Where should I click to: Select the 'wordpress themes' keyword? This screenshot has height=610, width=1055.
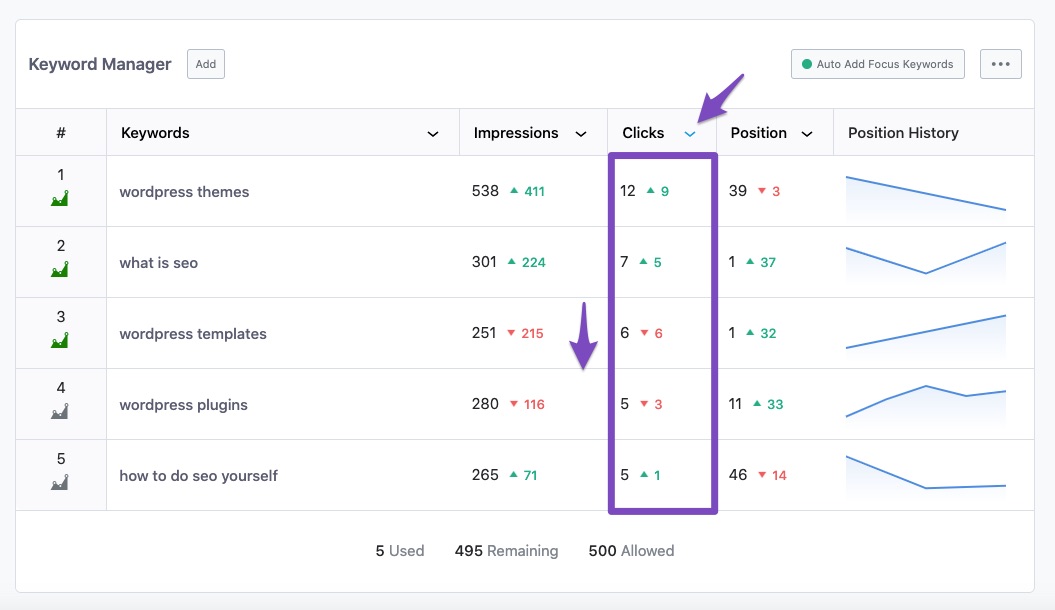(184, 192)
